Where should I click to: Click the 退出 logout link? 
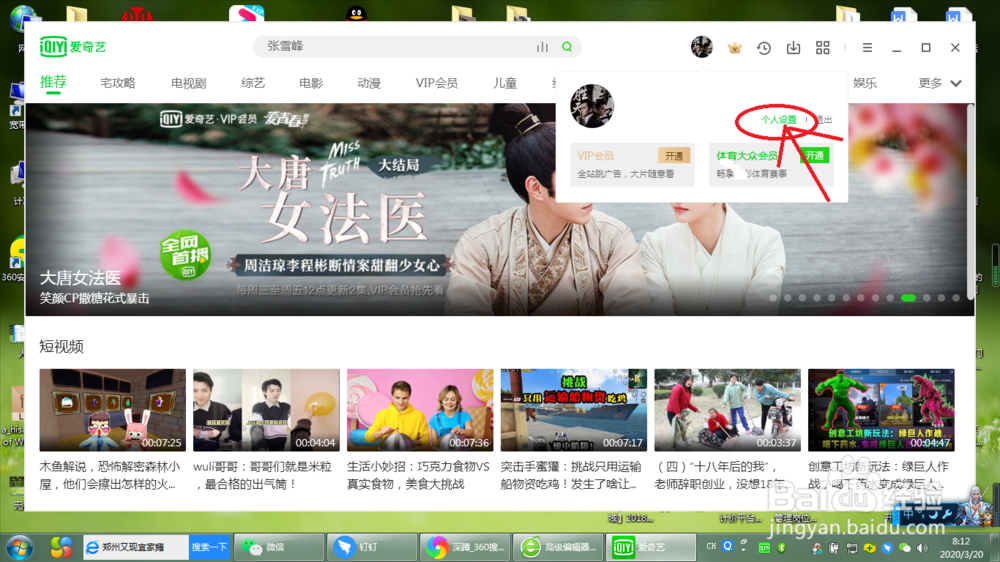824,120
